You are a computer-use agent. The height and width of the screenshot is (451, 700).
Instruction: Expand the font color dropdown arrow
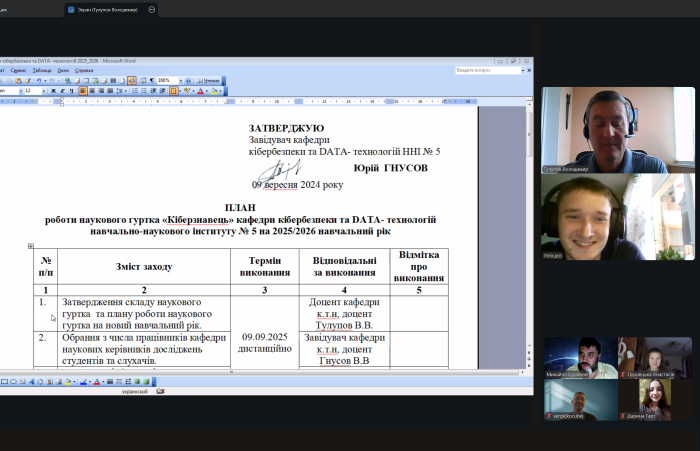[x=207, y=91]
